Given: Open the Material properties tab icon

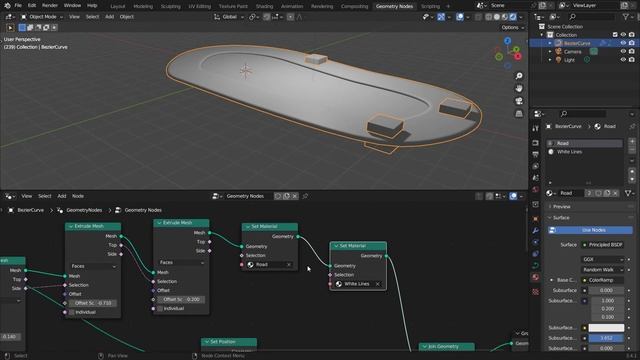Looking at the screenshot, I should (536, 278).
